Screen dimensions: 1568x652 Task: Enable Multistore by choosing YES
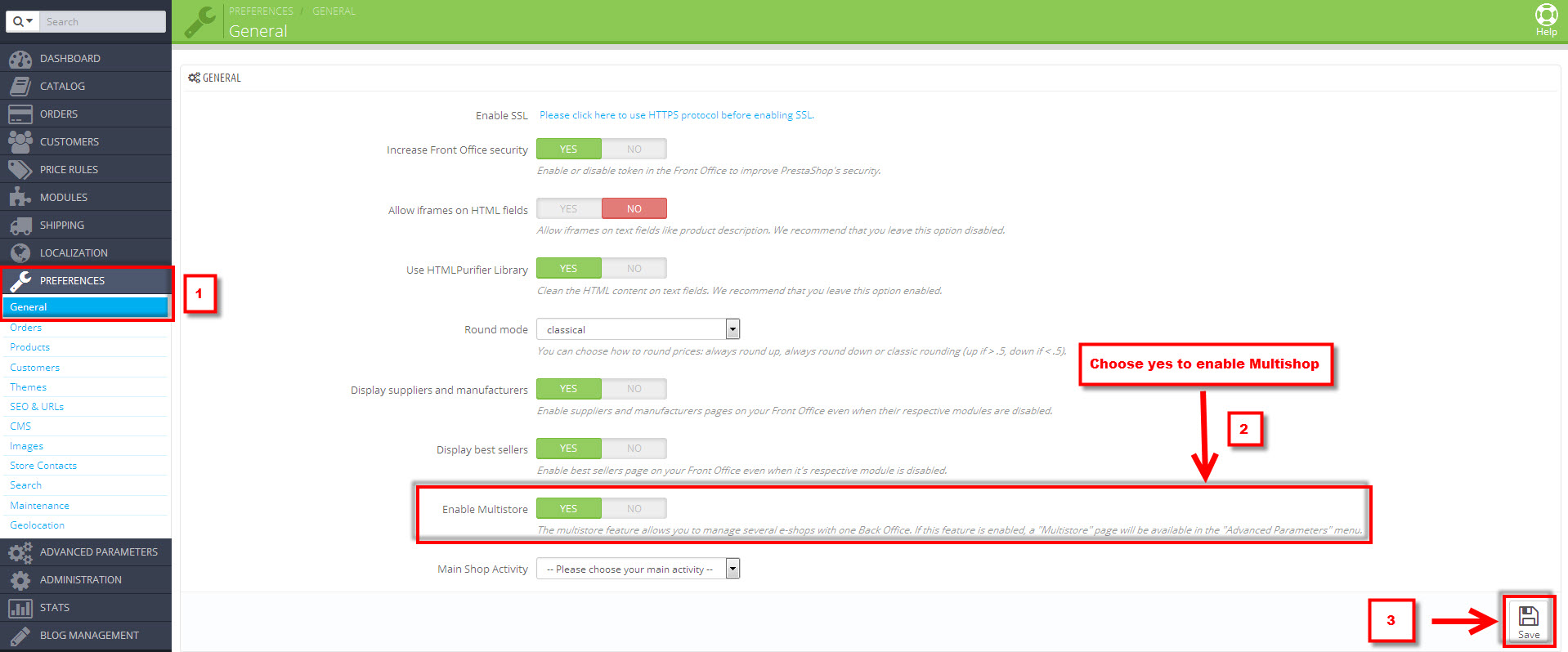(569, 509)
